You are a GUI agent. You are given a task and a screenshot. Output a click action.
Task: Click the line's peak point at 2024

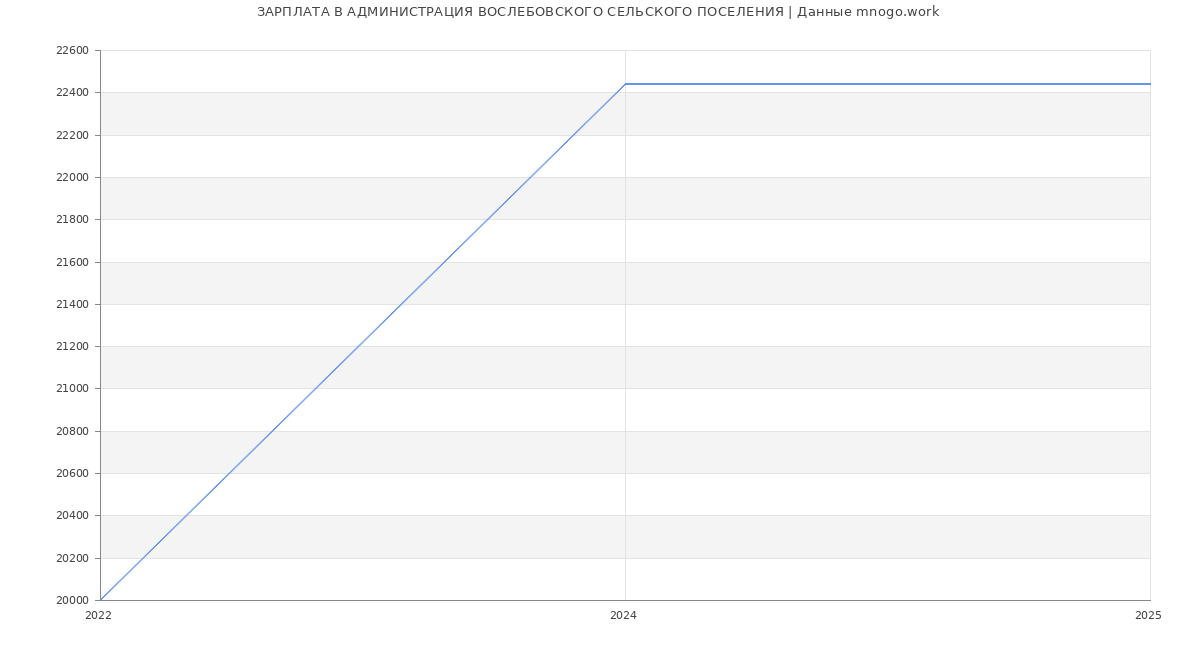[x=625, y=84]
